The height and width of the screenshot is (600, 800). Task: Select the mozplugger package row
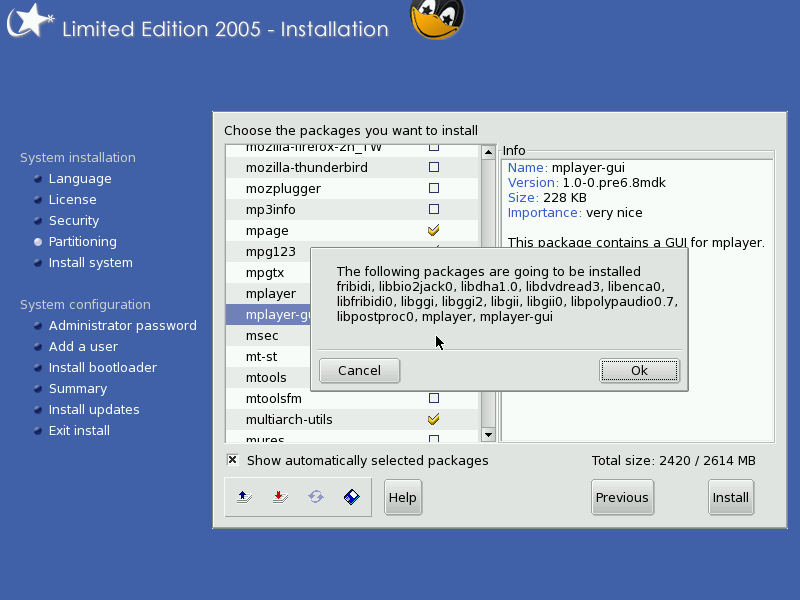pos(352,188)
